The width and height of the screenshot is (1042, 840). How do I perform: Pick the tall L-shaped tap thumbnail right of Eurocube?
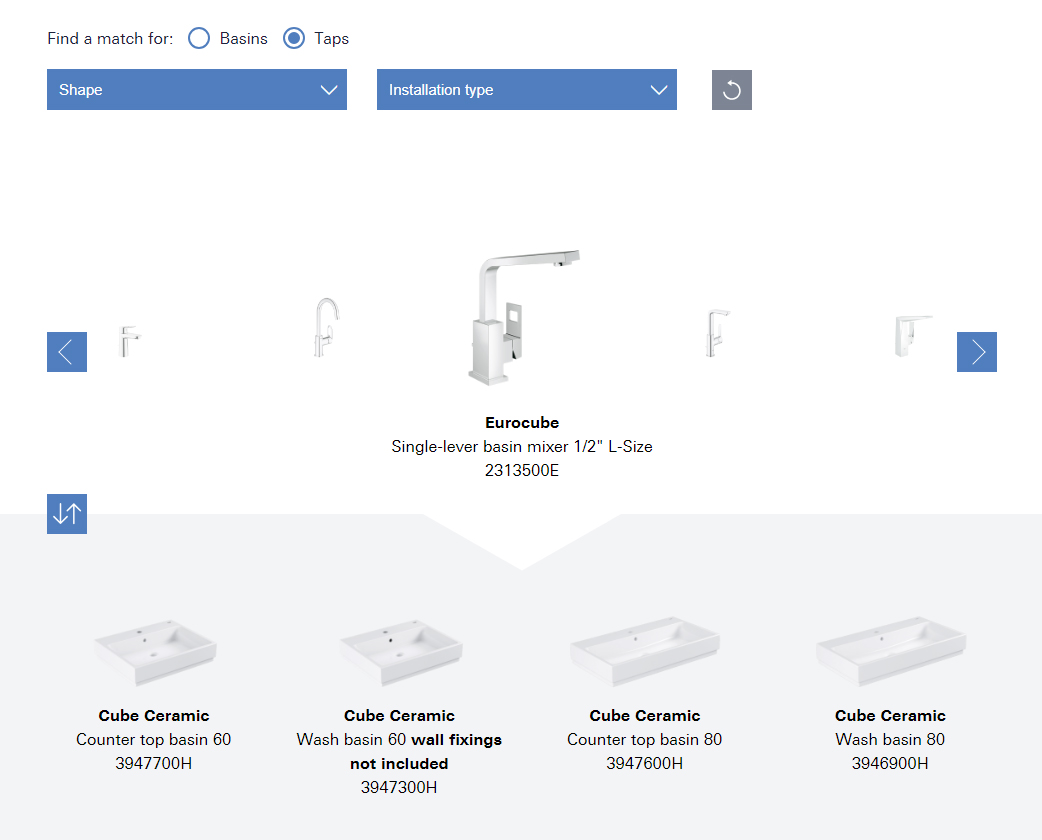pyautogui.click(x=717, y=333)
